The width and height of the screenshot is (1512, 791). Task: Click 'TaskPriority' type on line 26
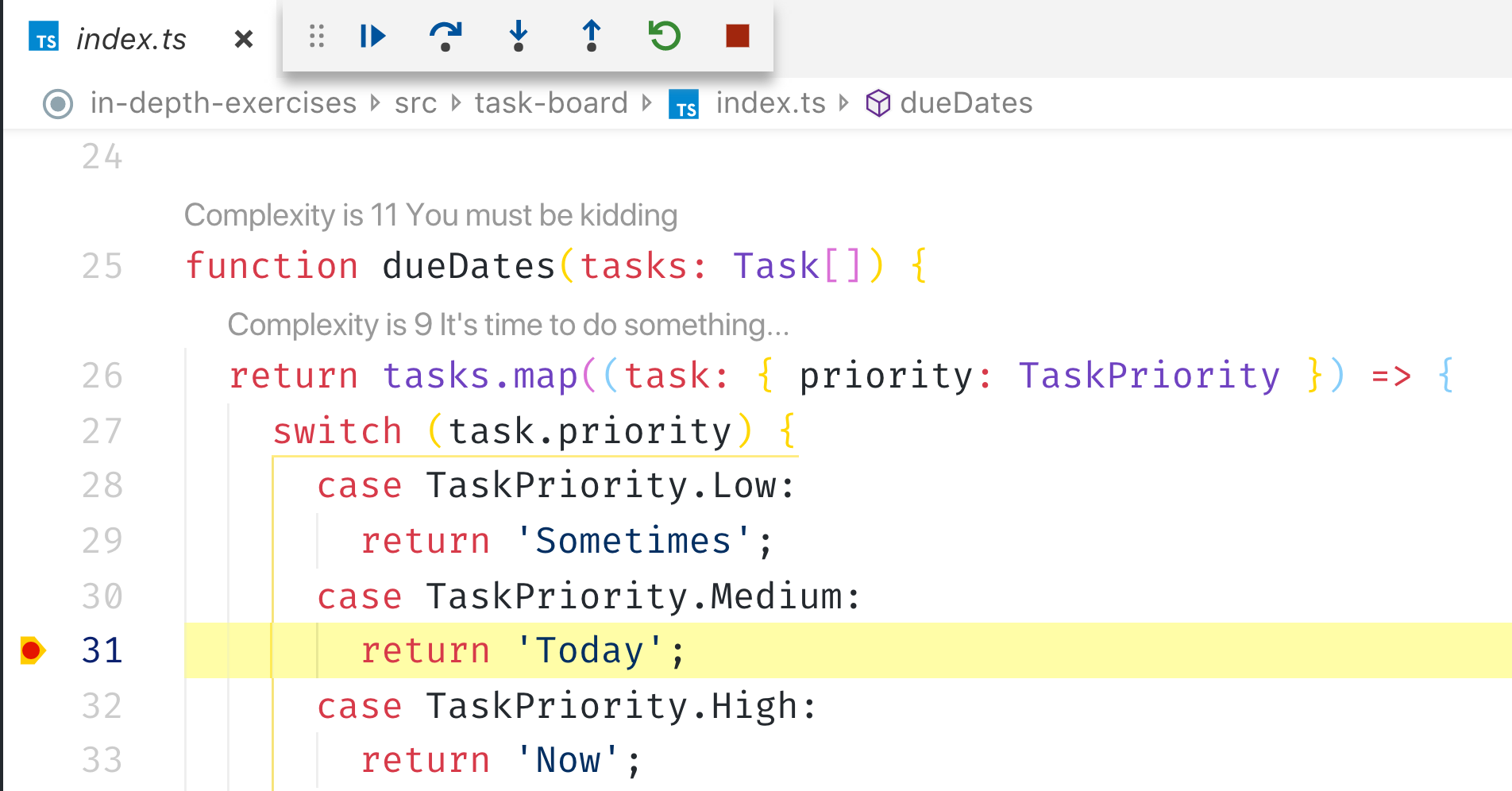coord(1148,376)
